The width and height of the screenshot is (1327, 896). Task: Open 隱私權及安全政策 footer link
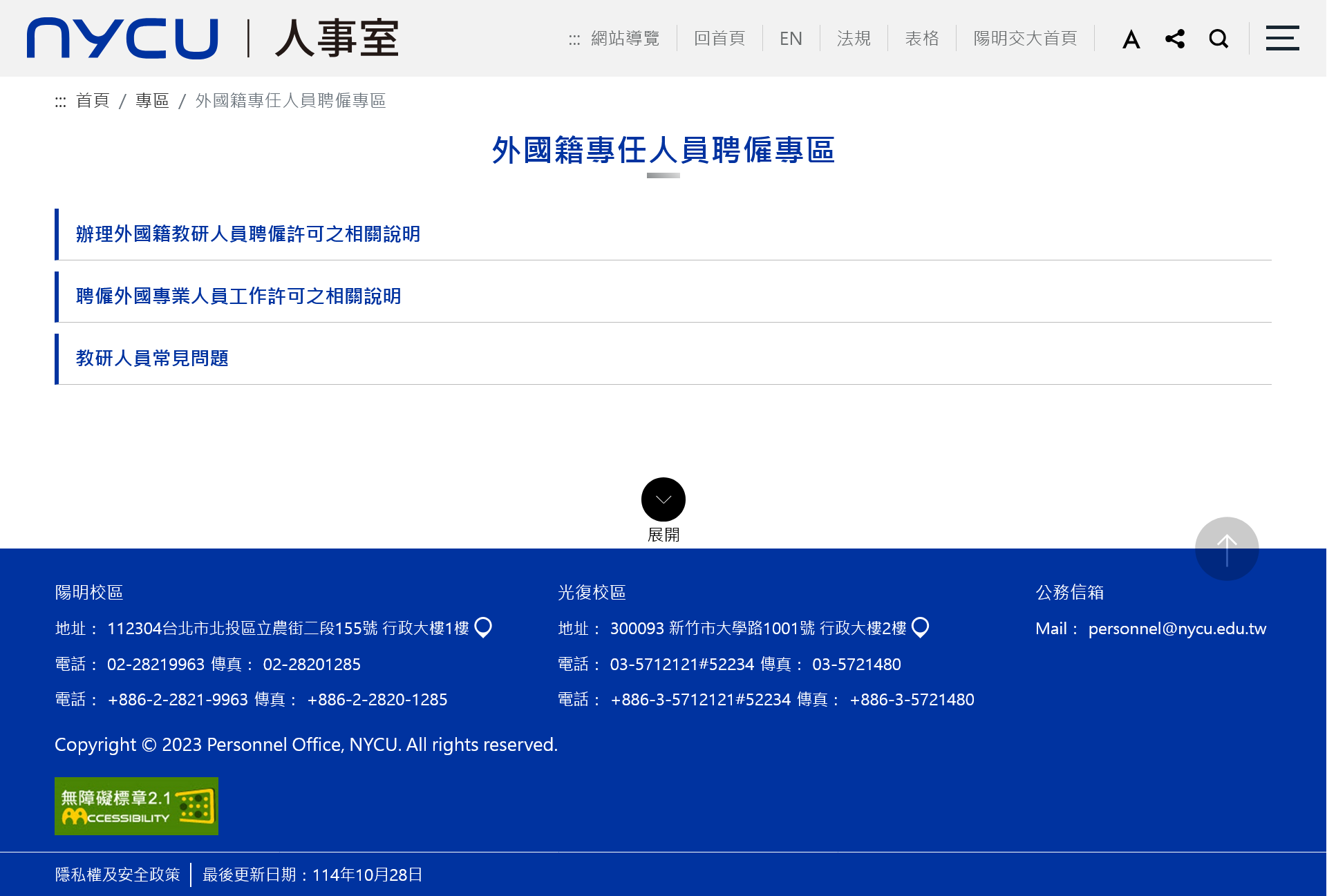(x=117, y=875)
